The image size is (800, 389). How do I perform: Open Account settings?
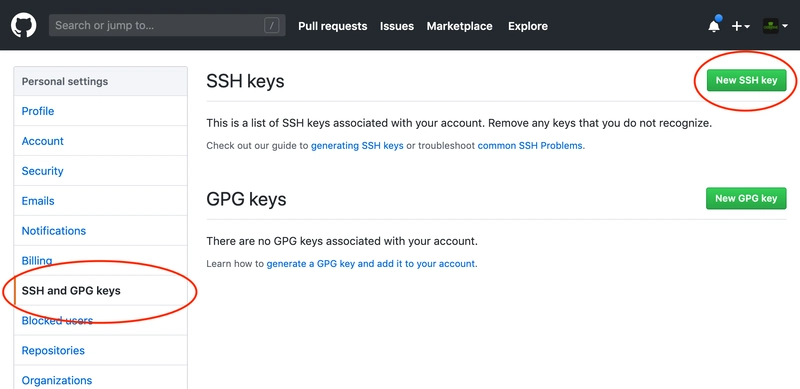pos(101,141)
